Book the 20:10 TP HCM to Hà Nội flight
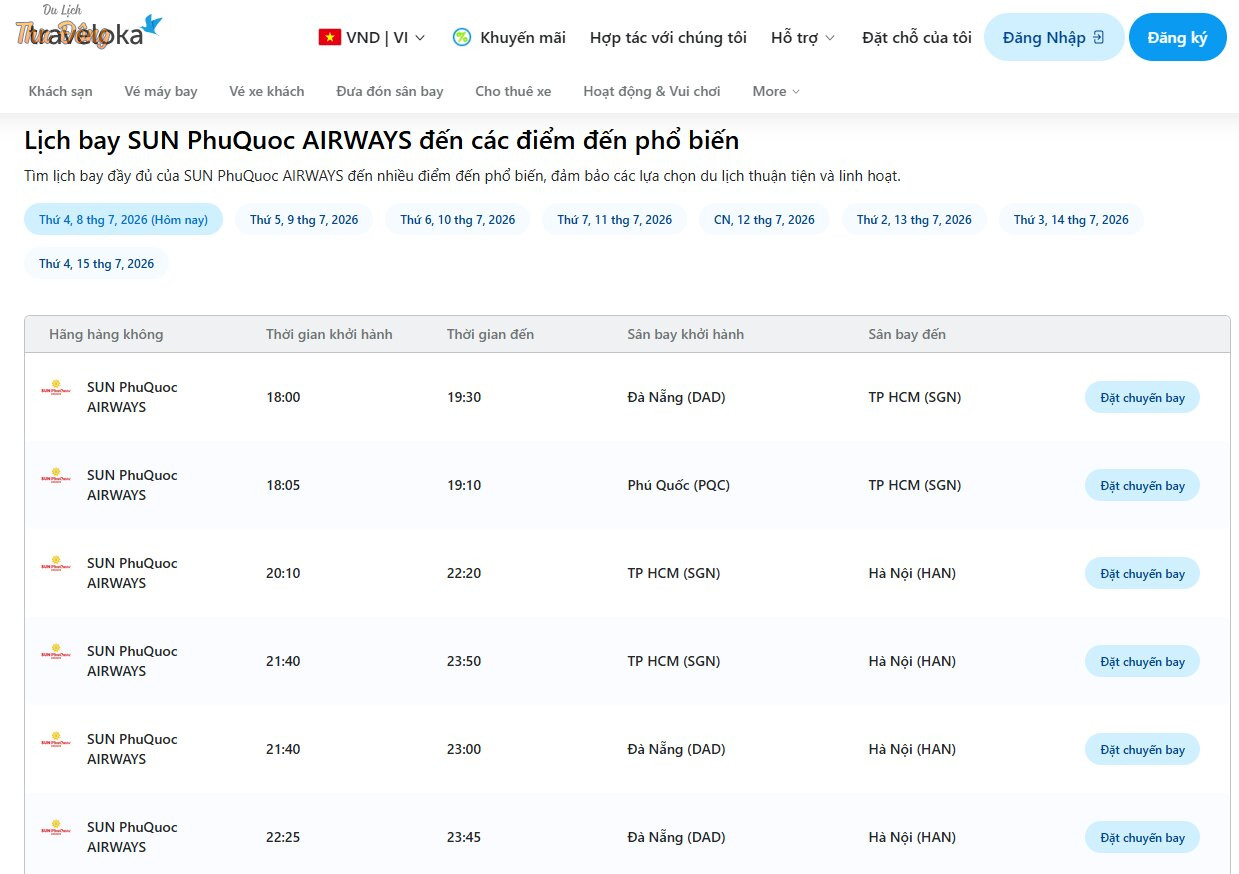 click(x=1142, y=573)
